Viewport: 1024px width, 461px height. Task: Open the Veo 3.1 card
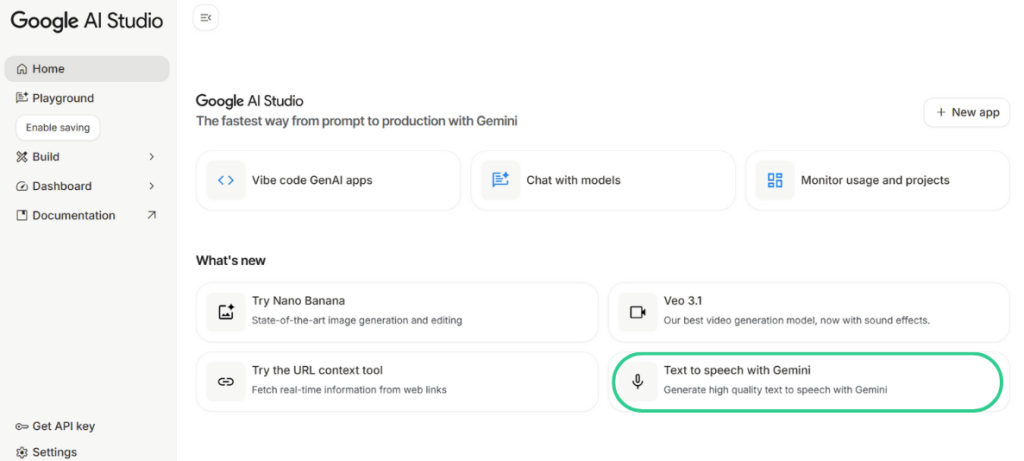pyautogui.click(x=809, y=312)
